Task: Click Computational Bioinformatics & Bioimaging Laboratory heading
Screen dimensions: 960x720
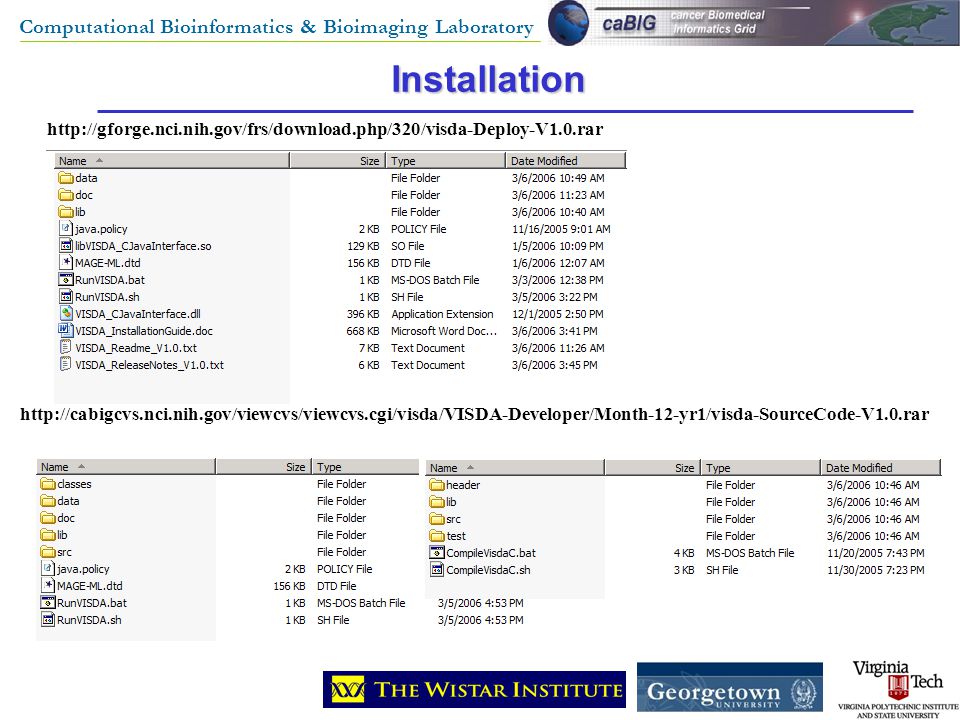Action: (x=277, y=27)
